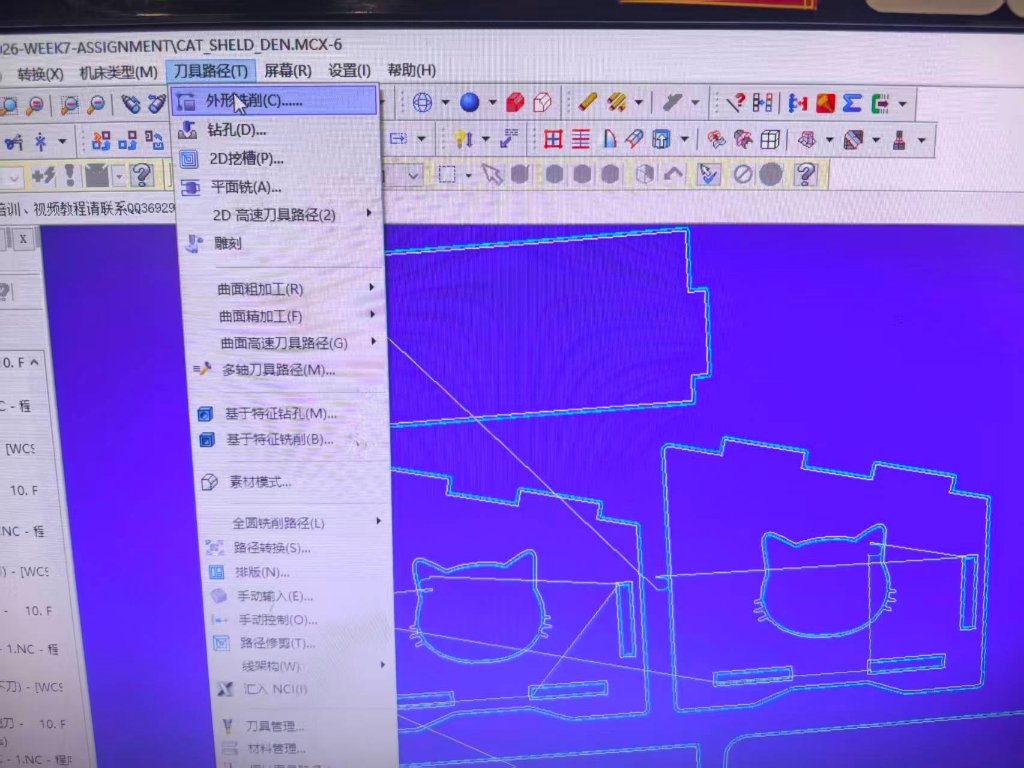Collapse the tree using the caret
The height and width of the screenshot is (768, 1024).
click(x=35, y=362)
